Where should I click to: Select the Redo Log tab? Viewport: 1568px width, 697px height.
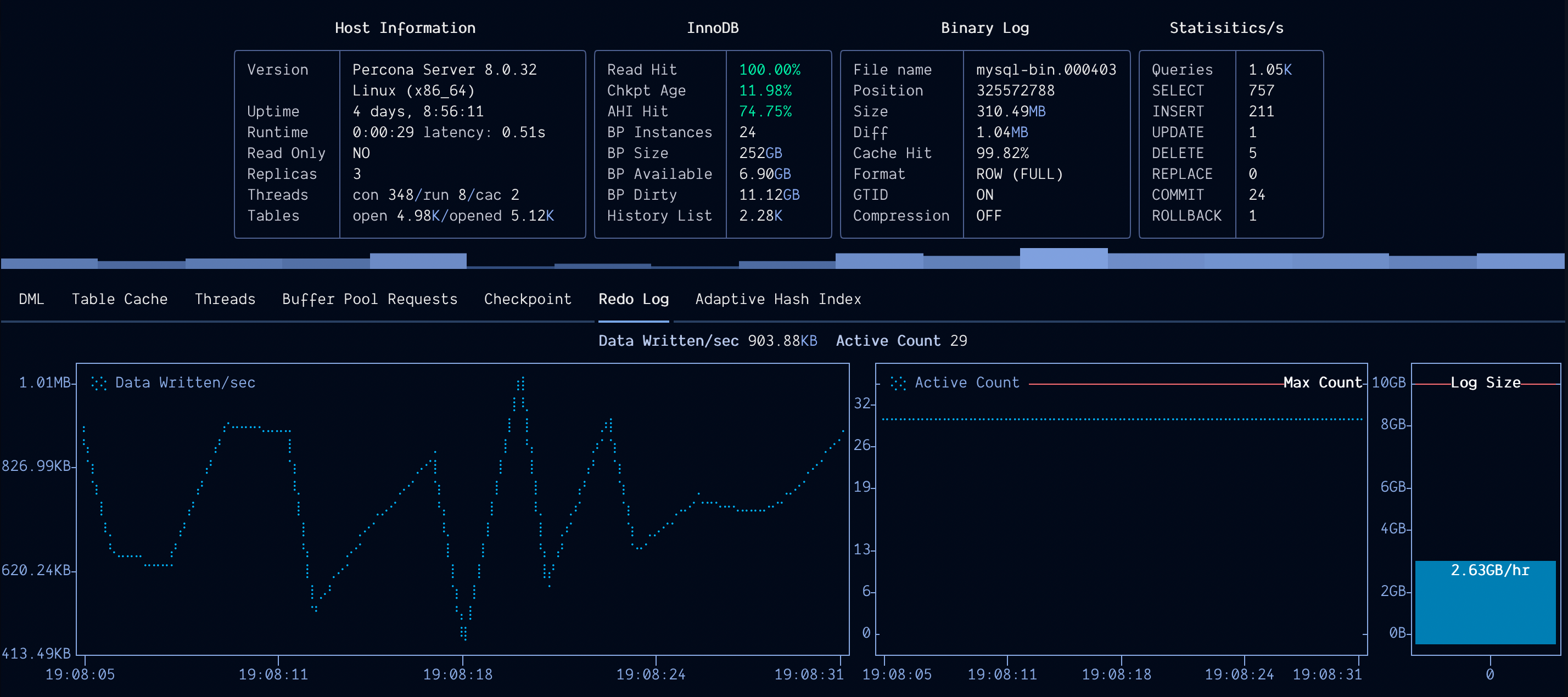633,299
